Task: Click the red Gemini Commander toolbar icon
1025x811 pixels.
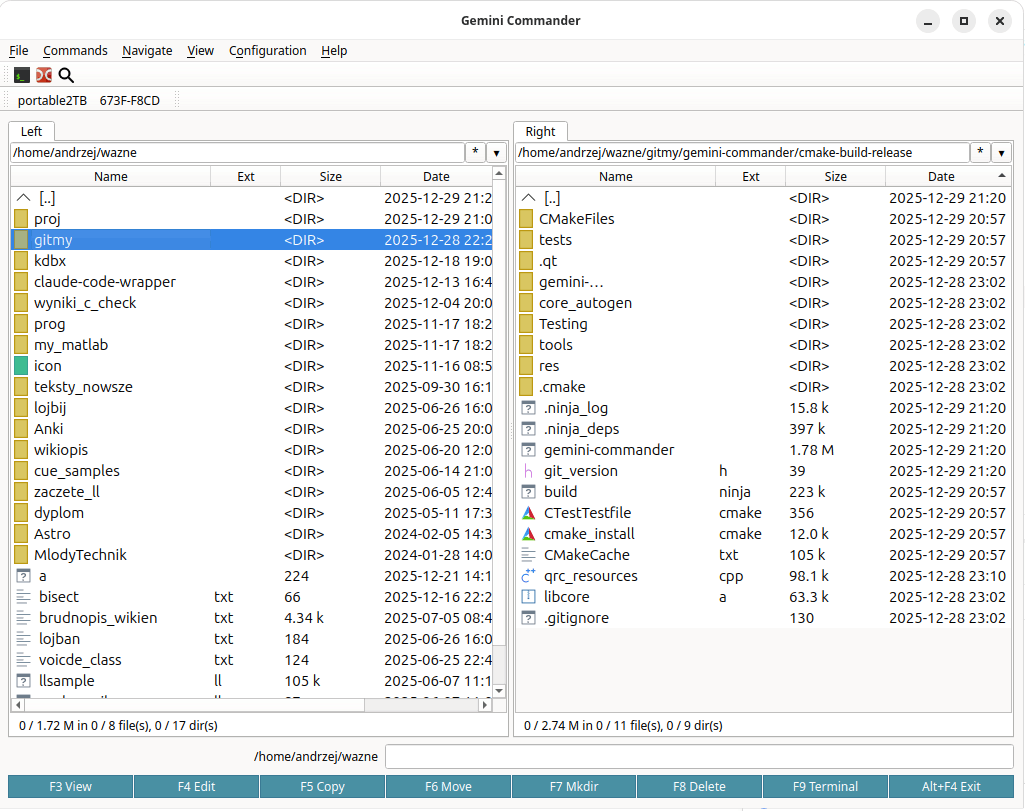Action: click(x=43, y=75)
